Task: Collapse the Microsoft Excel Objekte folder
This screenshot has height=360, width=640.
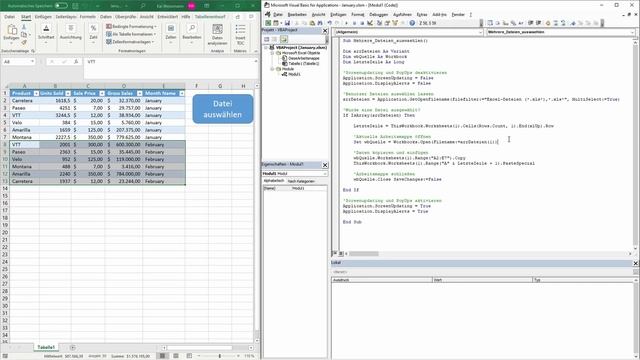Action: click(272, 53)
